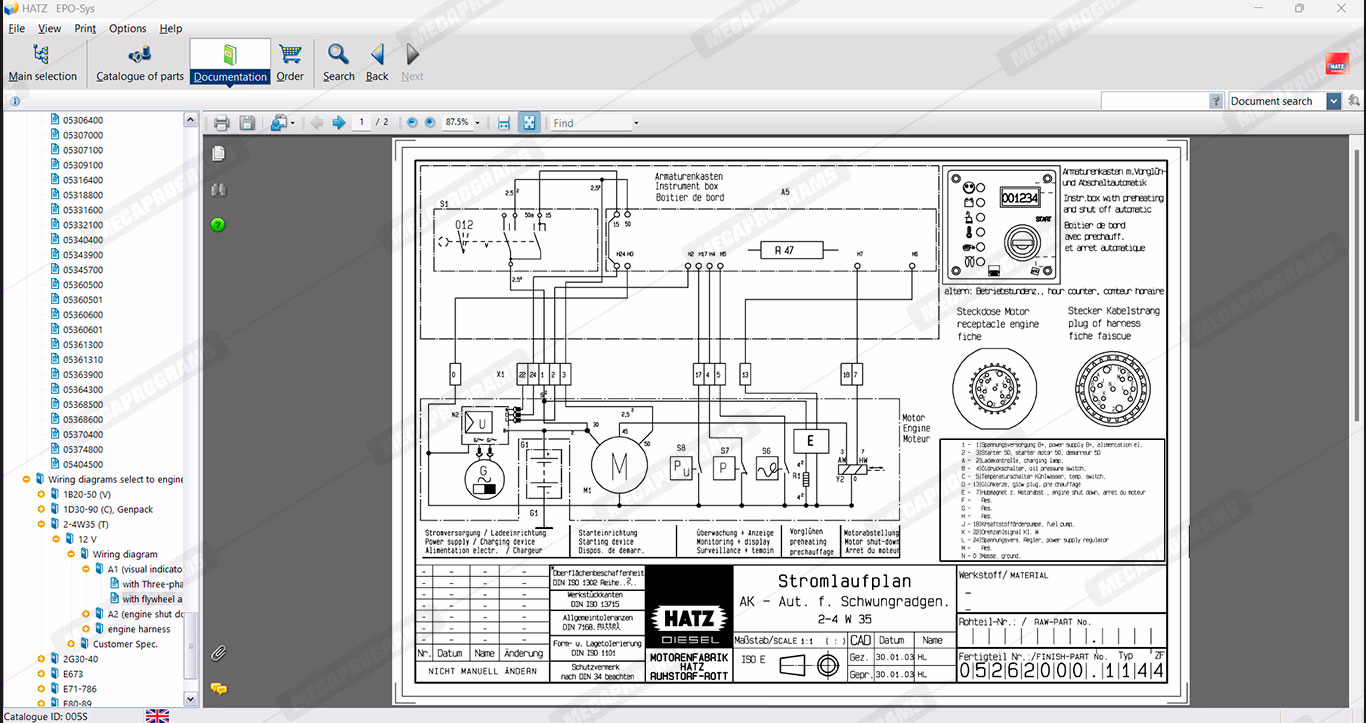
Task: Switch language via UK flag
Action: click(157, 715)
